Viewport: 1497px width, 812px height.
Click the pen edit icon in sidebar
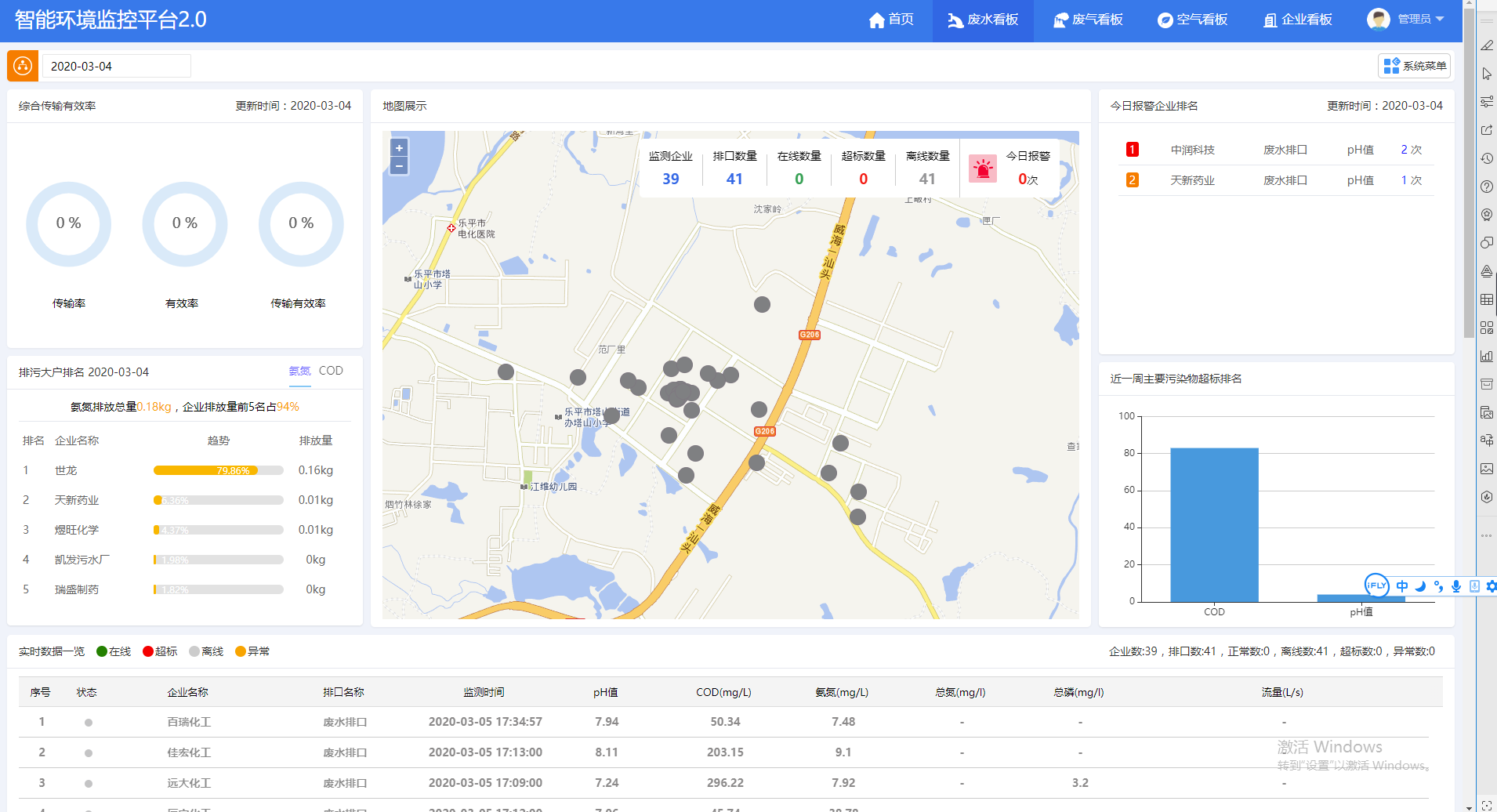click(x=1486, y=45)
